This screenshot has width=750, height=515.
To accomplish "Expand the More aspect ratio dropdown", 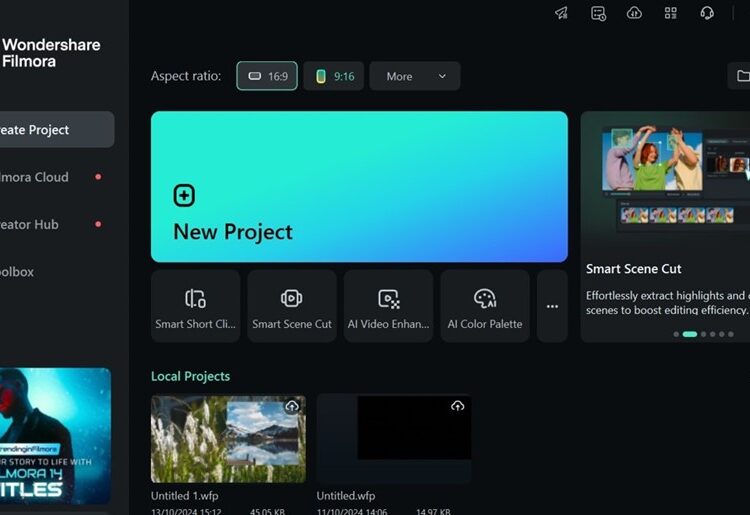I will pos(415,76).
